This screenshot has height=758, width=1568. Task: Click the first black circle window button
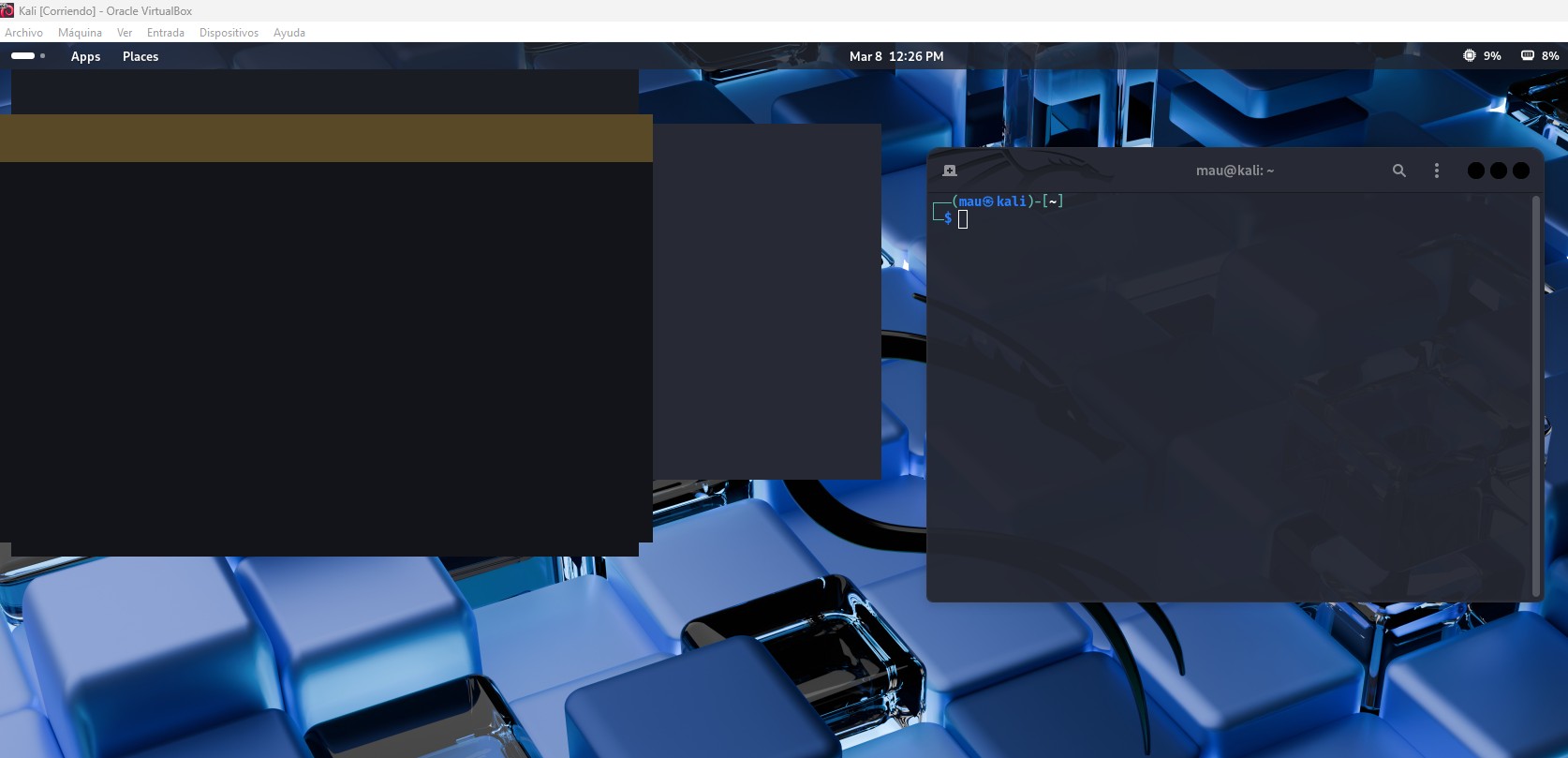point(1476,171)
